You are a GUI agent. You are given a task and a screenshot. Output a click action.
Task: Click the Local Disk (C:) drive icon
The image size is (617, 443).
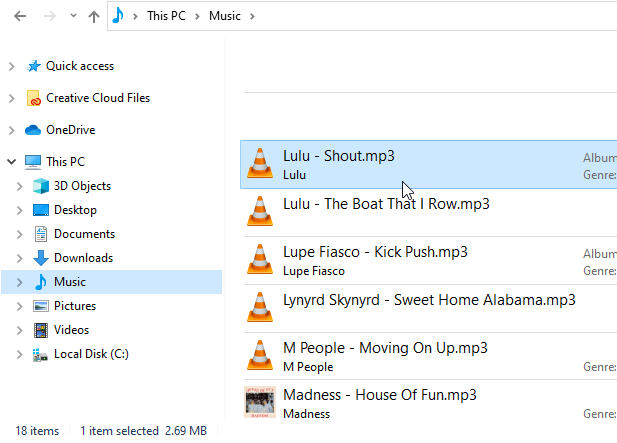coord(41,354)
